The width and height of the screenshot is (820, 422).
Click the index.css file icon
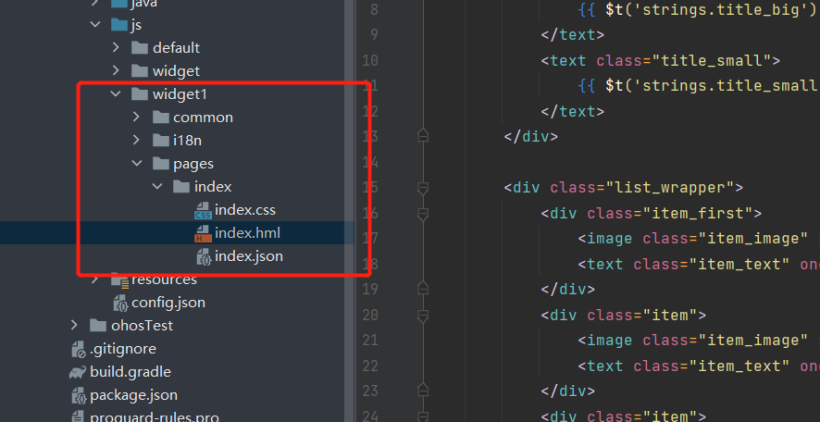tap(203, 210)
